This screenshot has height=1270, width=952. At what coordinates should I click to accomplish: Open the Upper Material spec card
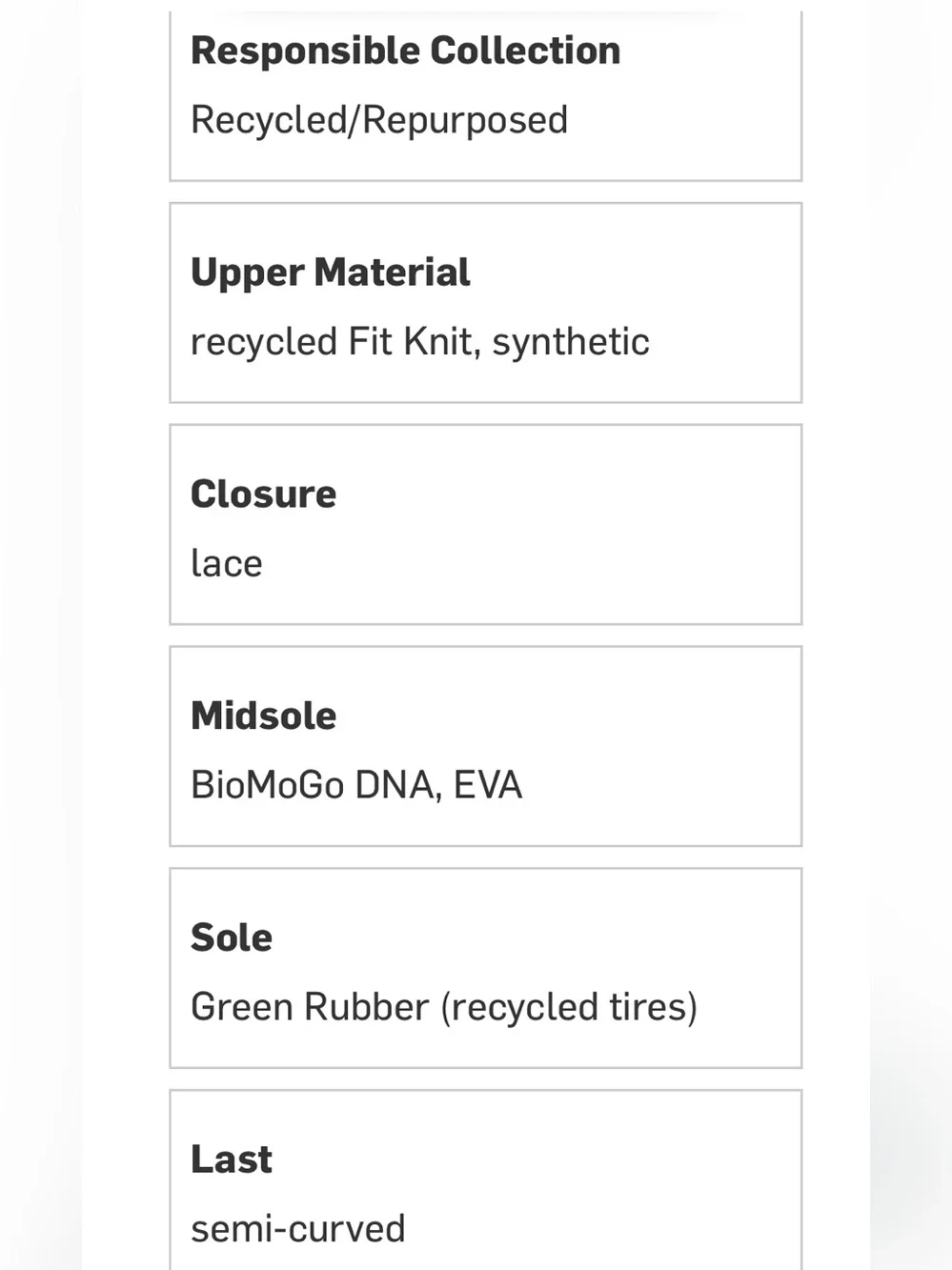[x=486, y=303]
